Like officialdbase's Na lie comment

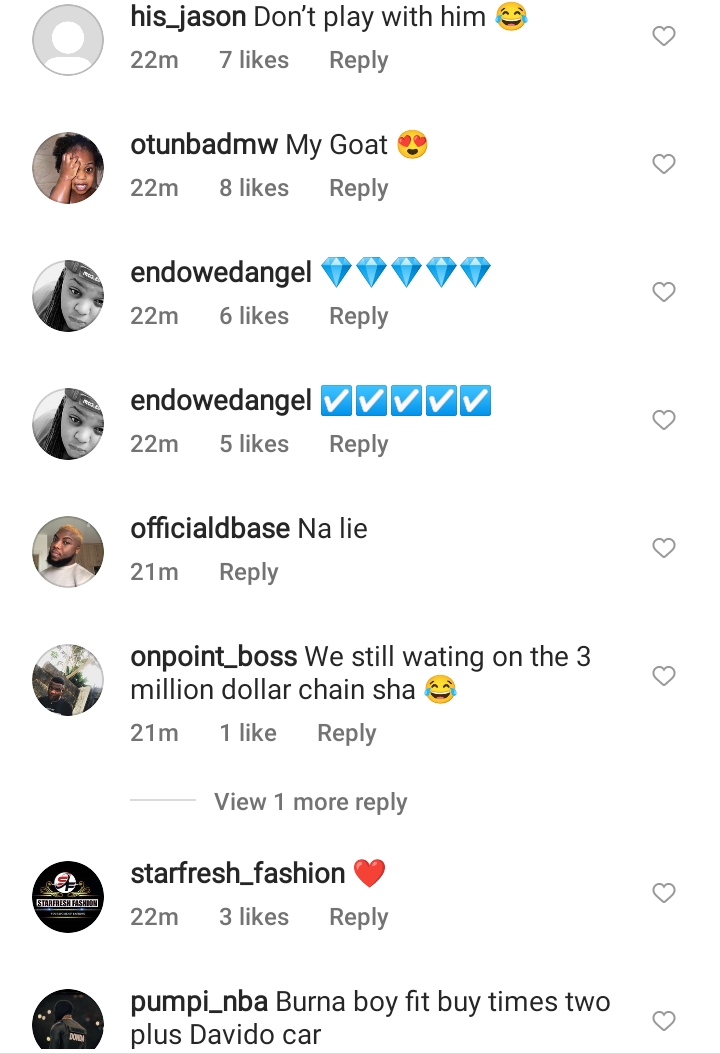[x=664, y=548]
